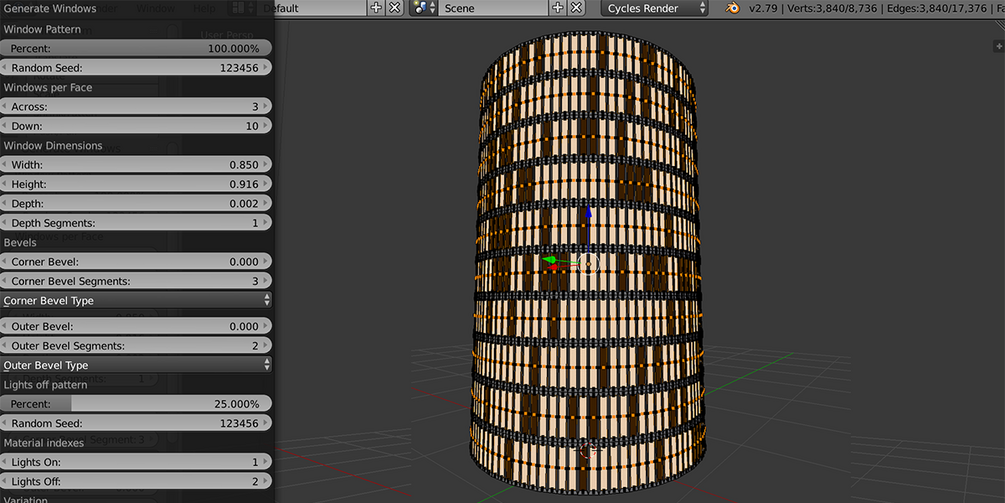Add a new screen layout next to Default
The width and height of the screenshot is (1005, 503).
coord(376,8)
